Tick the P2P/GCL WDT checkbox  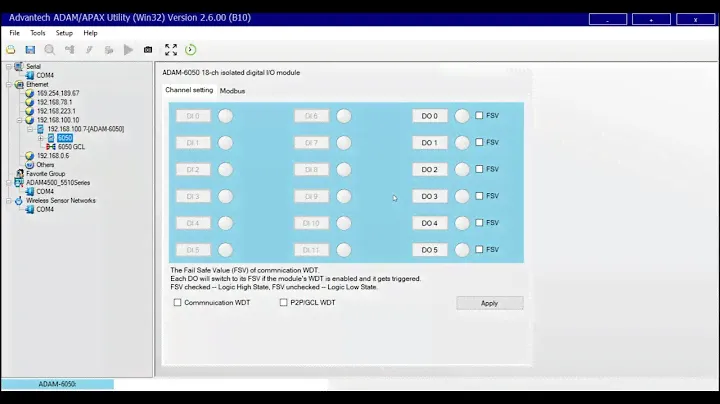pyautogui.click(x=284, y=302)
